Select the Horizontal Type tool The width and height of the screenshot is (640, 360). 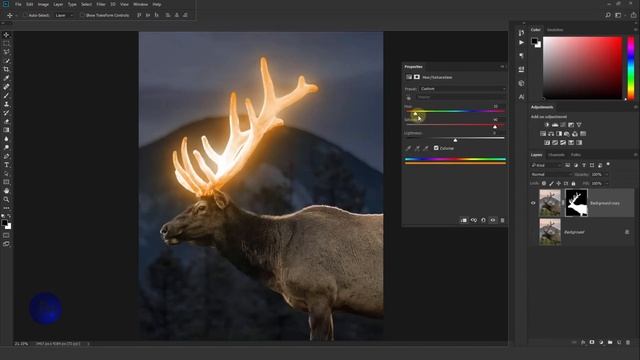pyautogui.click(x=6, y=165)
